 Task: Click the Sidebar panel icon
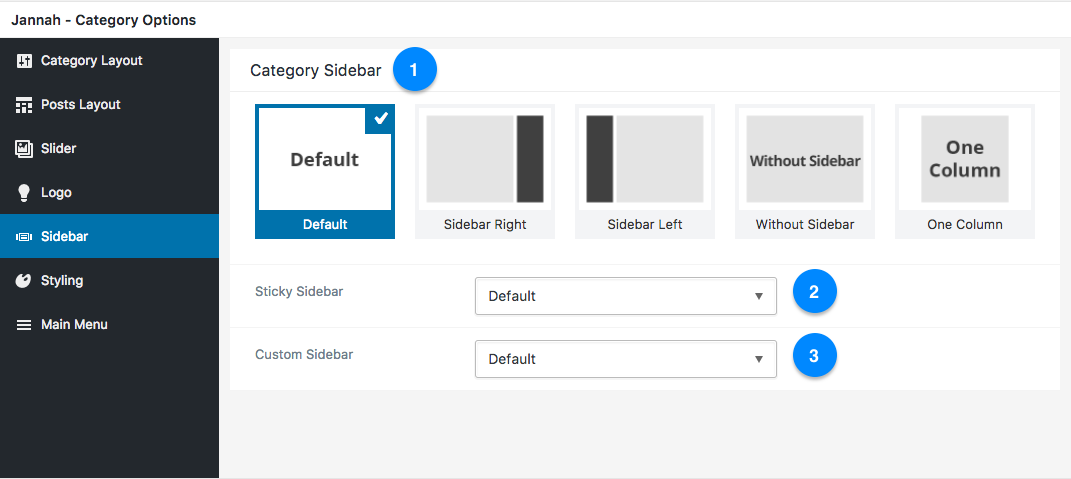(24, 237)
